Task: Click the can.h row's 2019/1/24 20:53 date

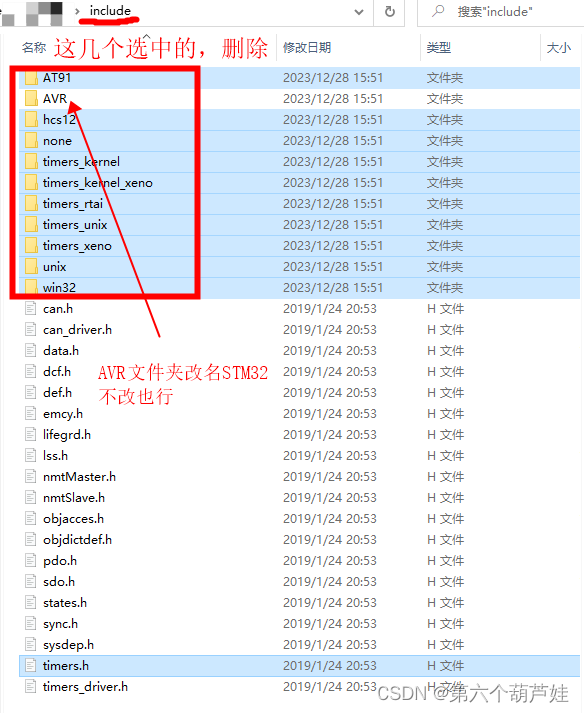Action: tap(330, 309)
